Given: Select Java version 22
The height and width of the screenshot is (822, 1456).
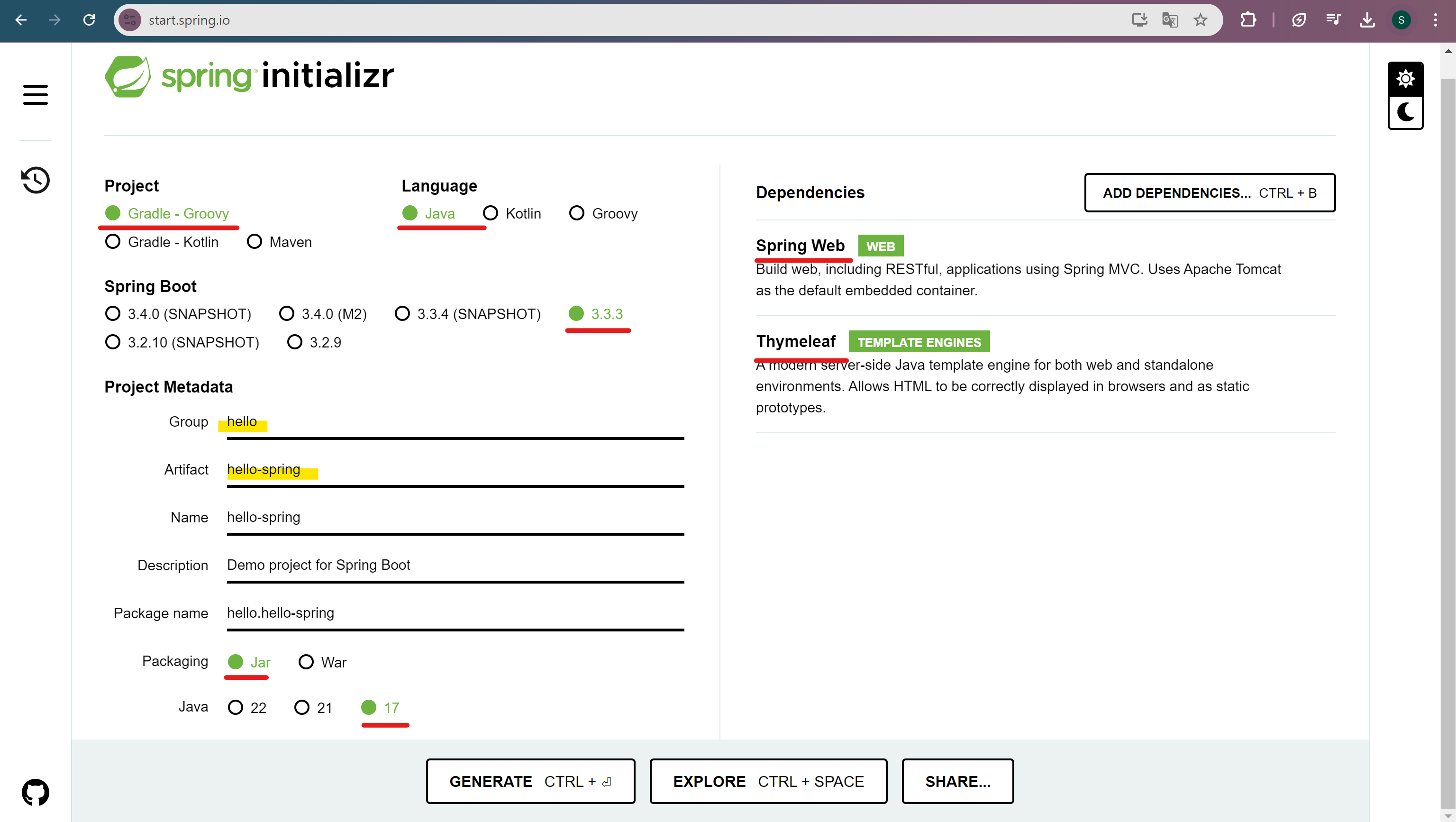Looking at the screenshot, I should coord(247,707).
